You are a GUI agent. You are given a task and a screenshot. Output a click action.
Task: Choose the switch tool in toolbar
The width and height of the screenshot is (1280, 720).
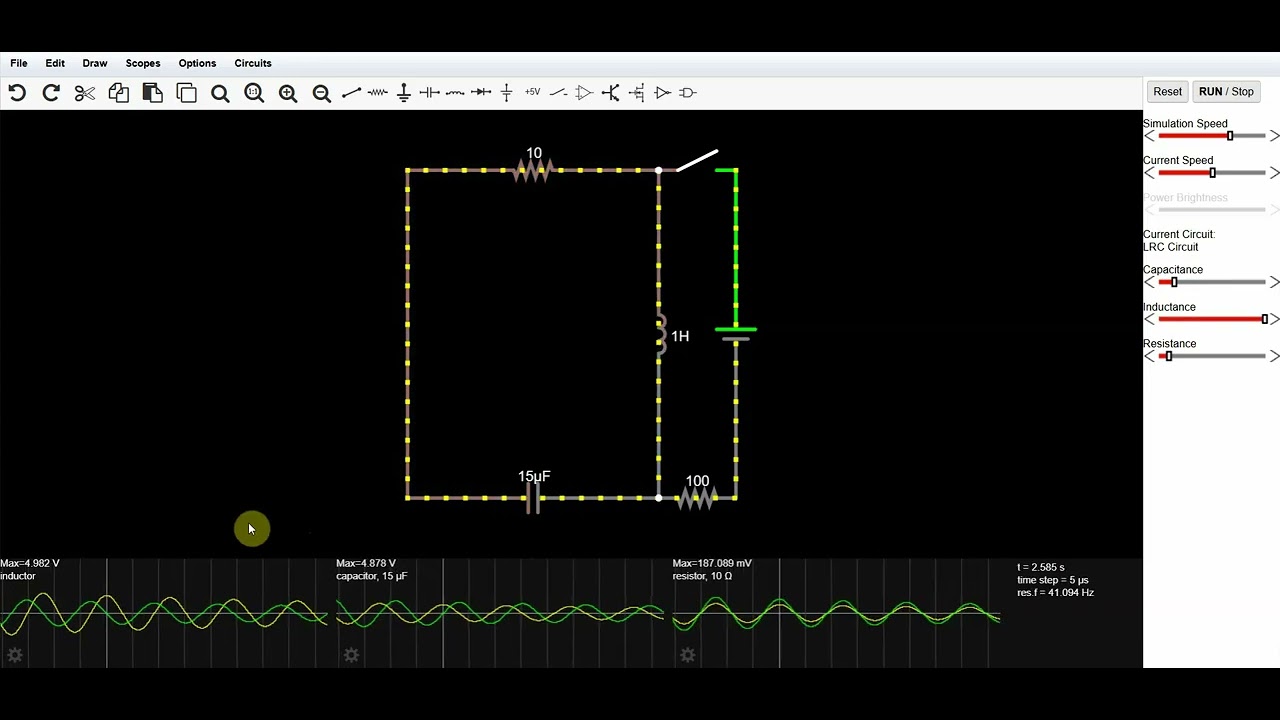(x=559, y=93)
